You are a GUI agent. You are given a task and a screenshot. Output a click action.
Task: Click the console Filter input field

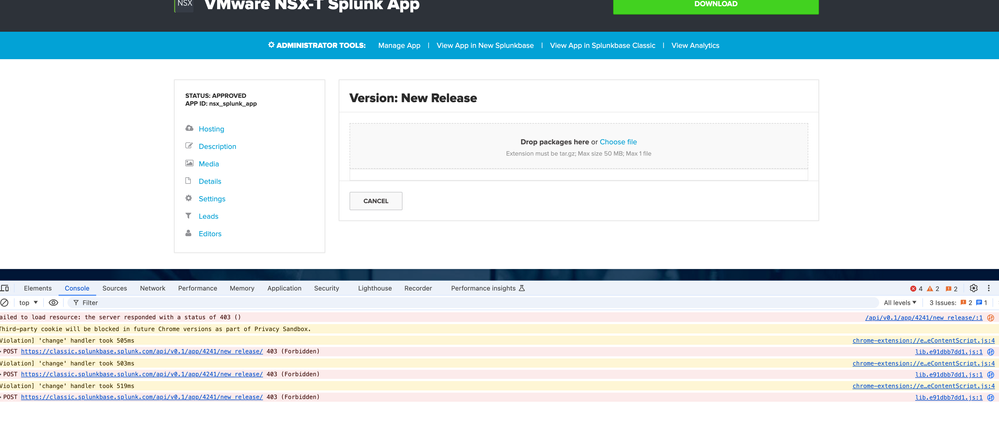point(473,303)
